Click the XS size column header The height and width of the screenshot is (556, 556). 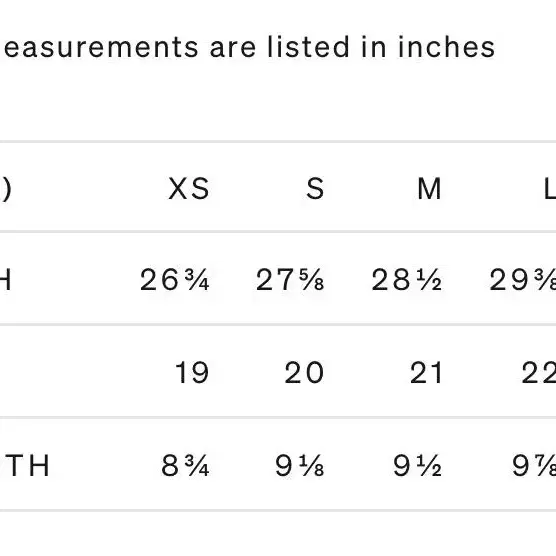[x=189, y=189]
